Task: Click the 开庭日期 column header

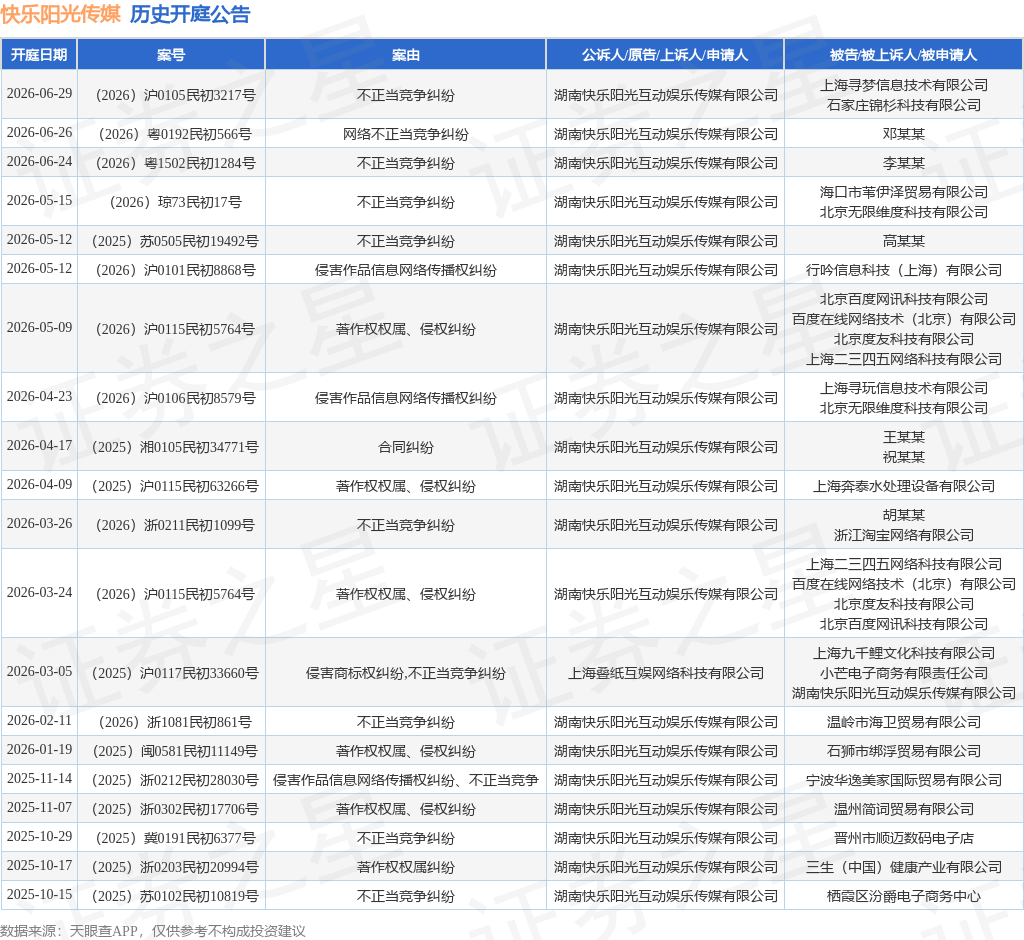Action: click(x=39, y=55)
